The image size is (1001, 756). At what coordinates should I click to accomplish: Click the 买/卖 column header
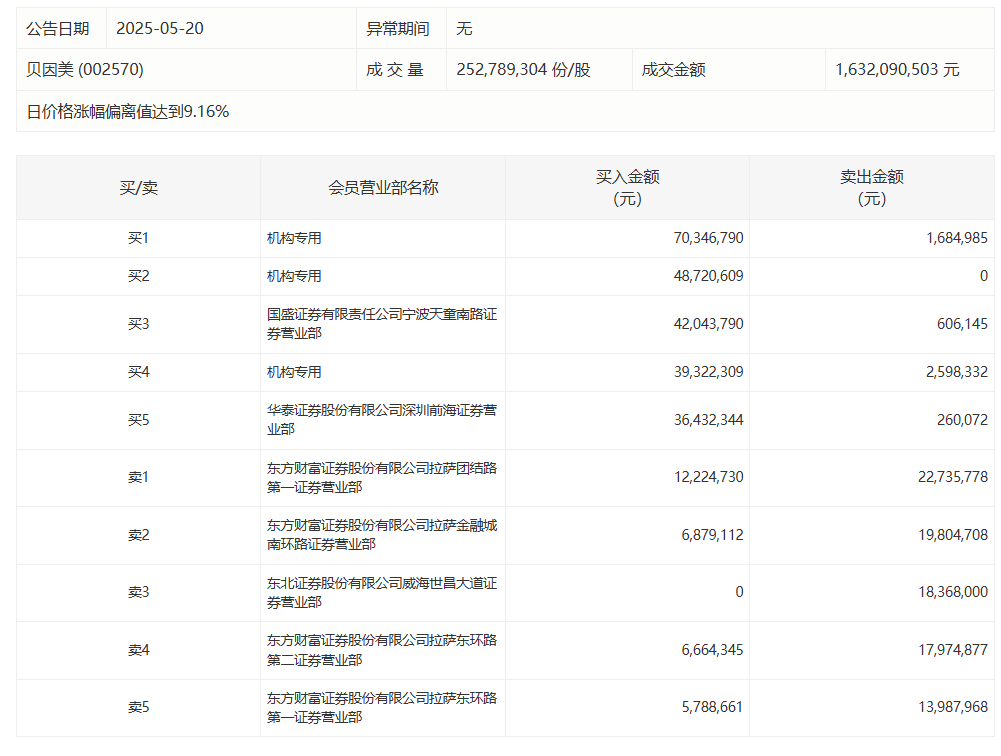pyautogui.click(x=139, y=188)
